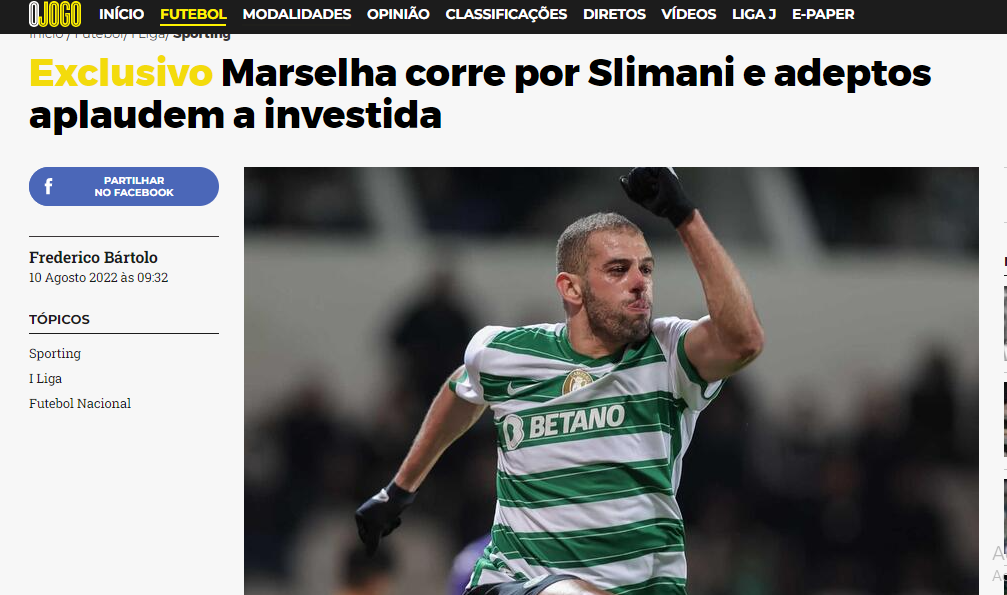Open CLASSIFICAÇÕES in the nav bar
This screenshot has width=1007, height=595.
pos(506,14)
